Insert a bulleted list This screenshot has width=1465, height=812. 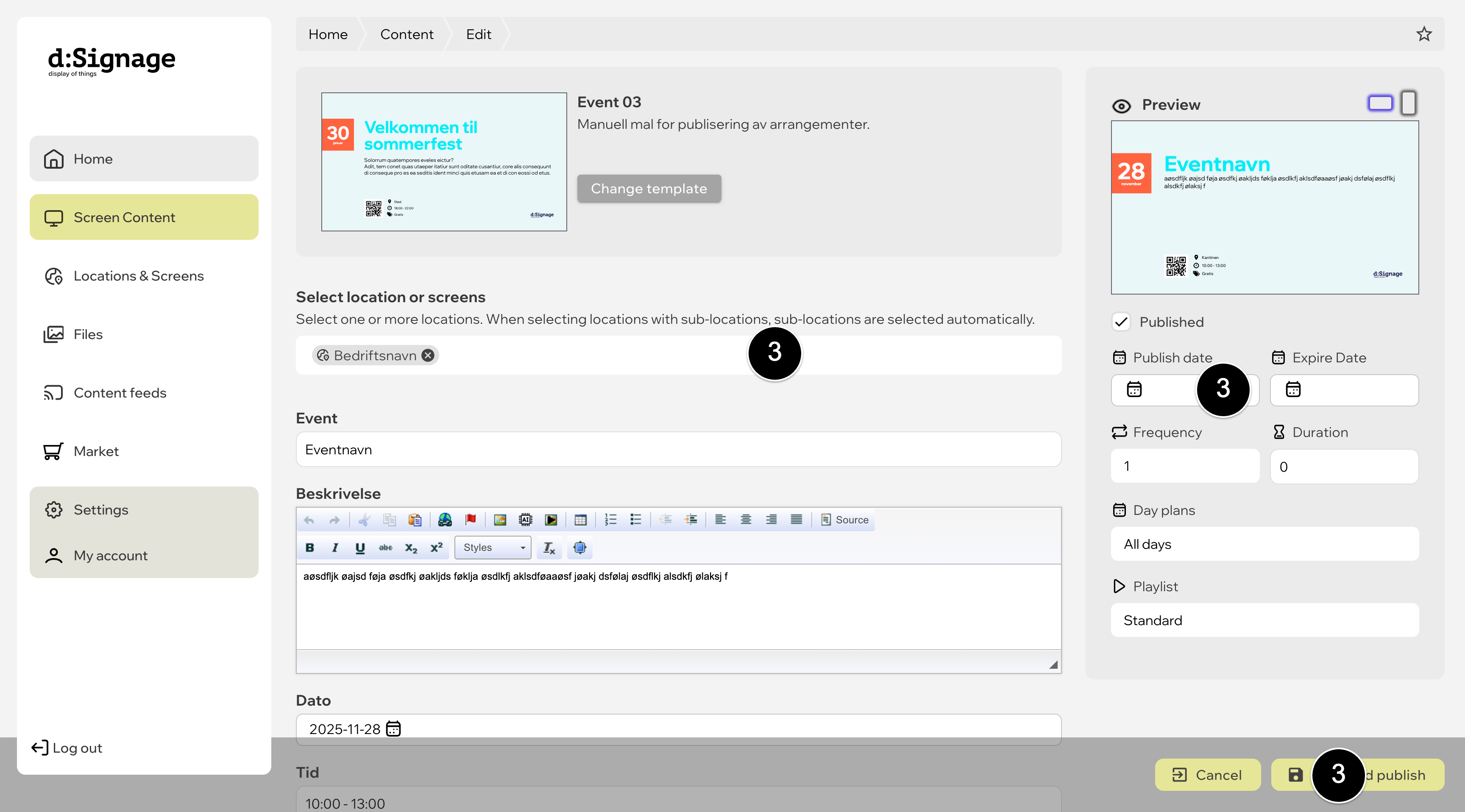(x=636, y=520)
